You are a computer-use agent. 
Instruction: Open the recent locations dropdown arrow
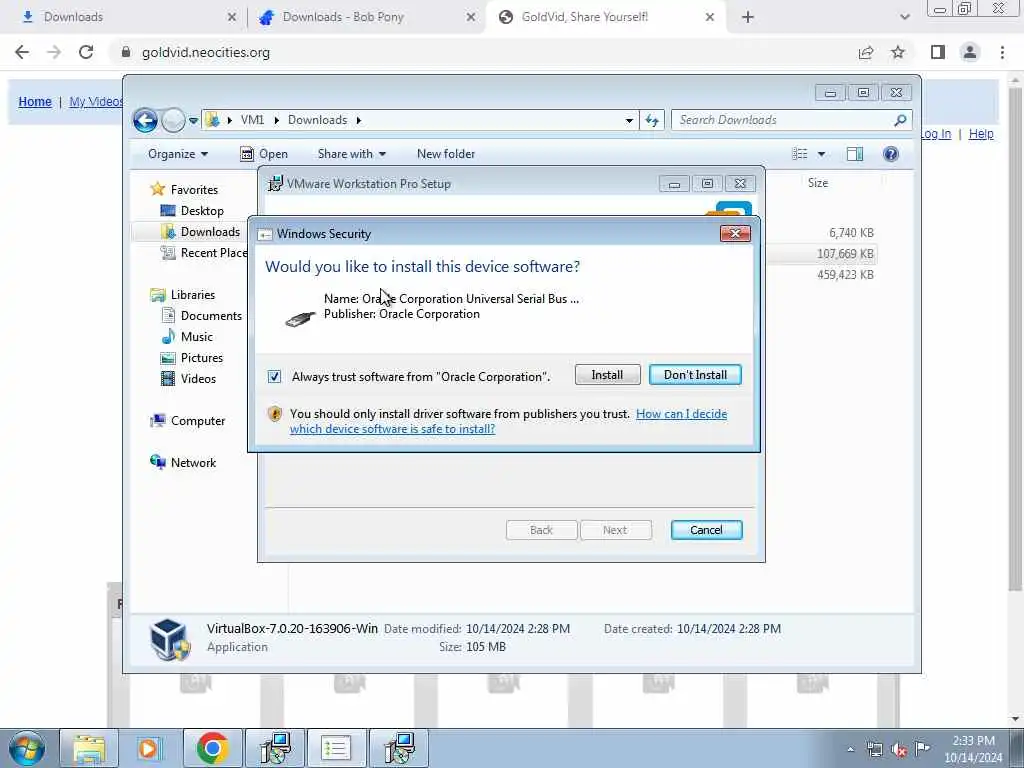coord(193,121)
